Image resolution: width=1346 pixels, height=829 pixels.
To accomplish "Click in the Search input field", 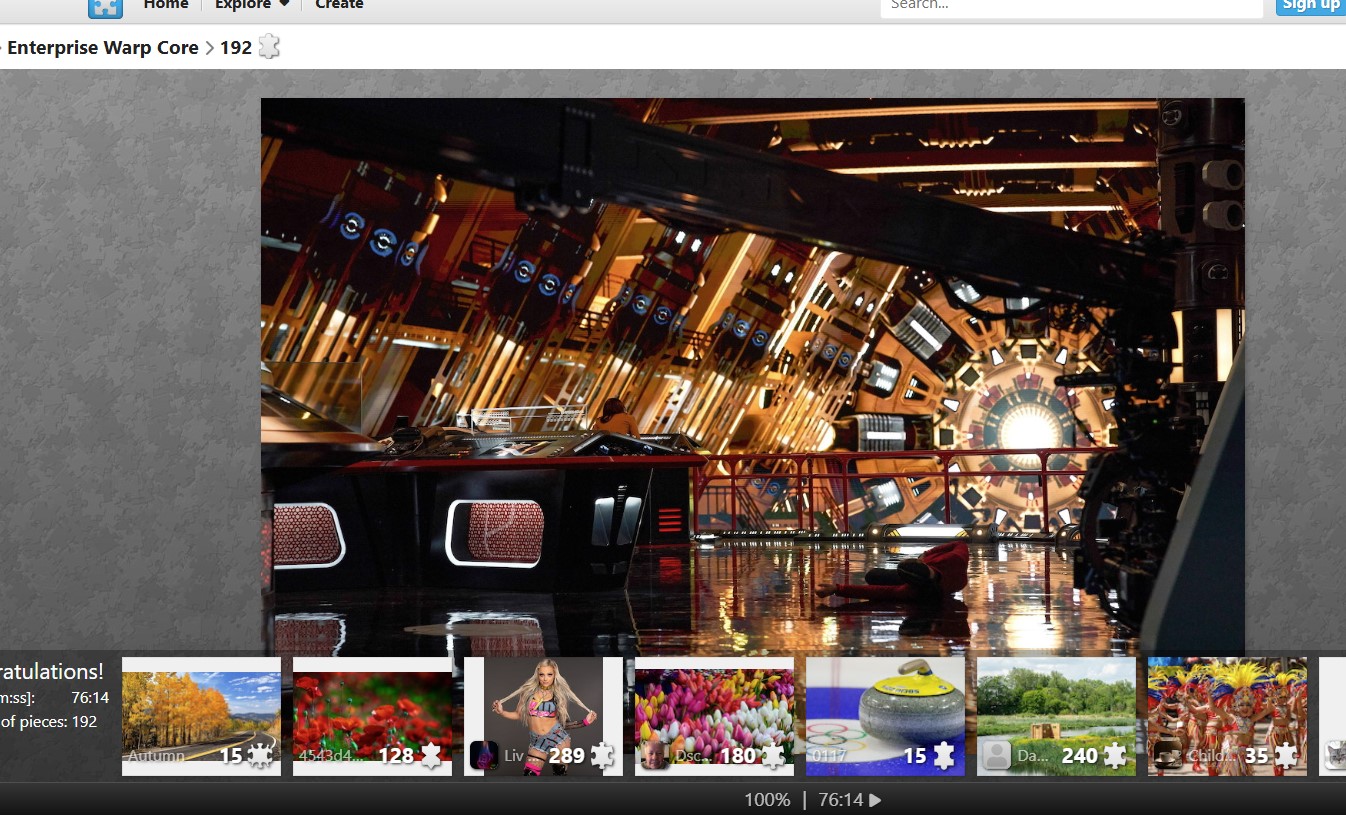I will [x=1070, y=6].
